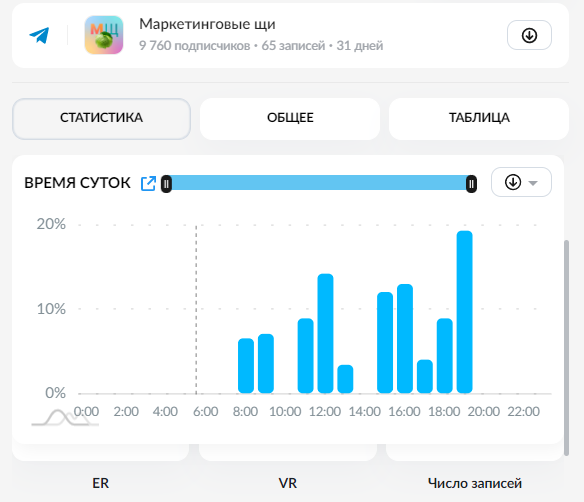Switch to the СТАТИСТИКА tab
This screenshot has width=584, height=502.
[x=101, y=118]
